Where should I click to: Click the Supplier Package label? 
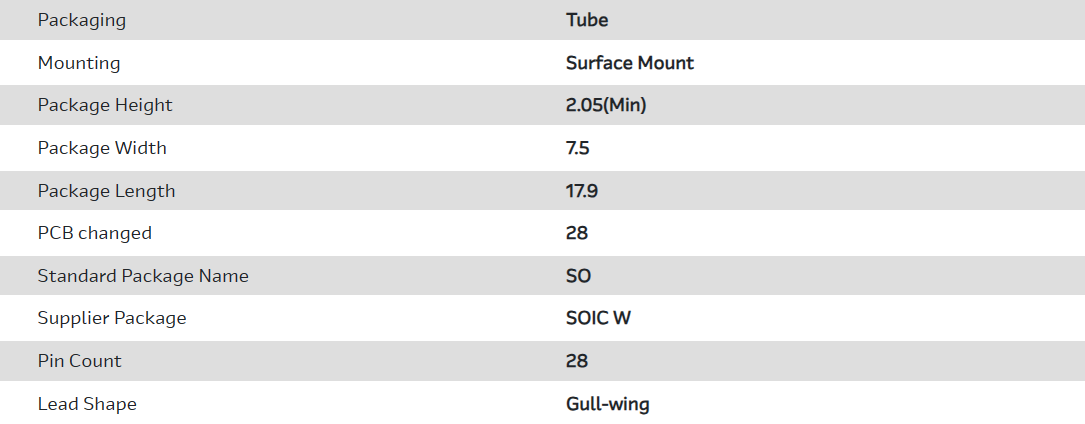(x=112, y=318)
